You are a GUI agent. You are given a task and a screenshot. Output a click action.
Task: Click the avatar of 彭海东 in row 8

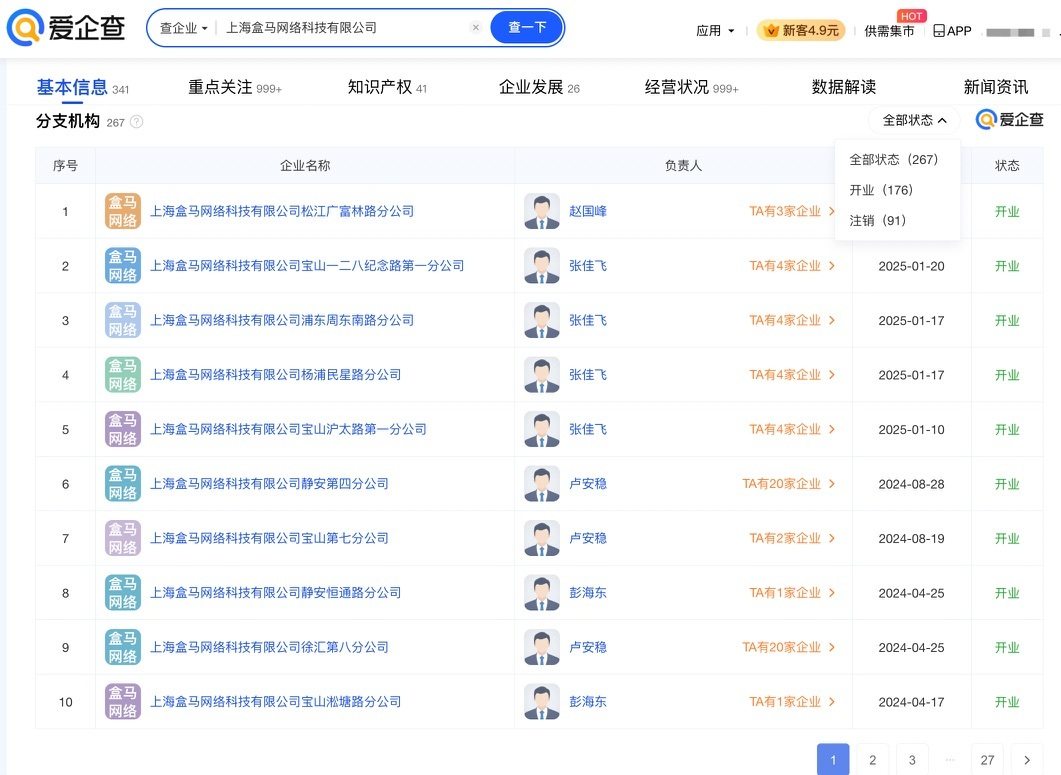point(542,593)
